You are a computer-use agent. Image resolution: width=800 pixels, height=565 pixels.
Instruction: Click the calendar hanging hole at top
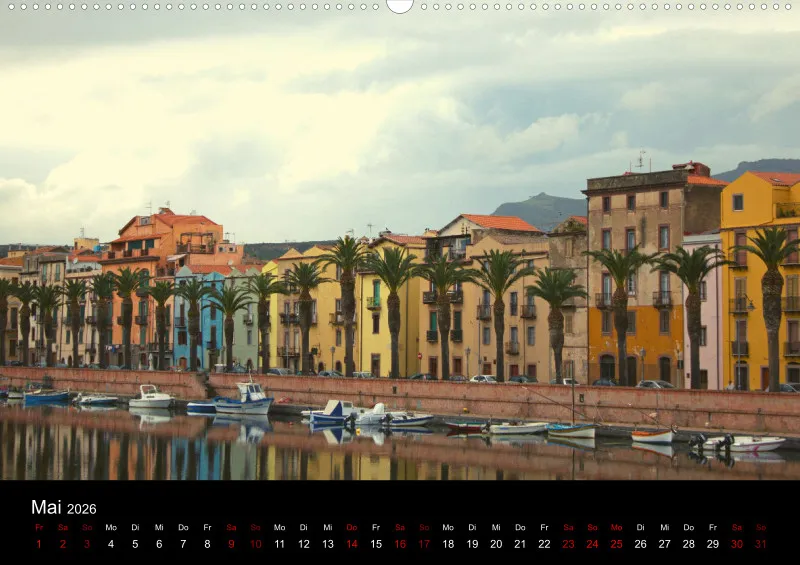(399, 6)
